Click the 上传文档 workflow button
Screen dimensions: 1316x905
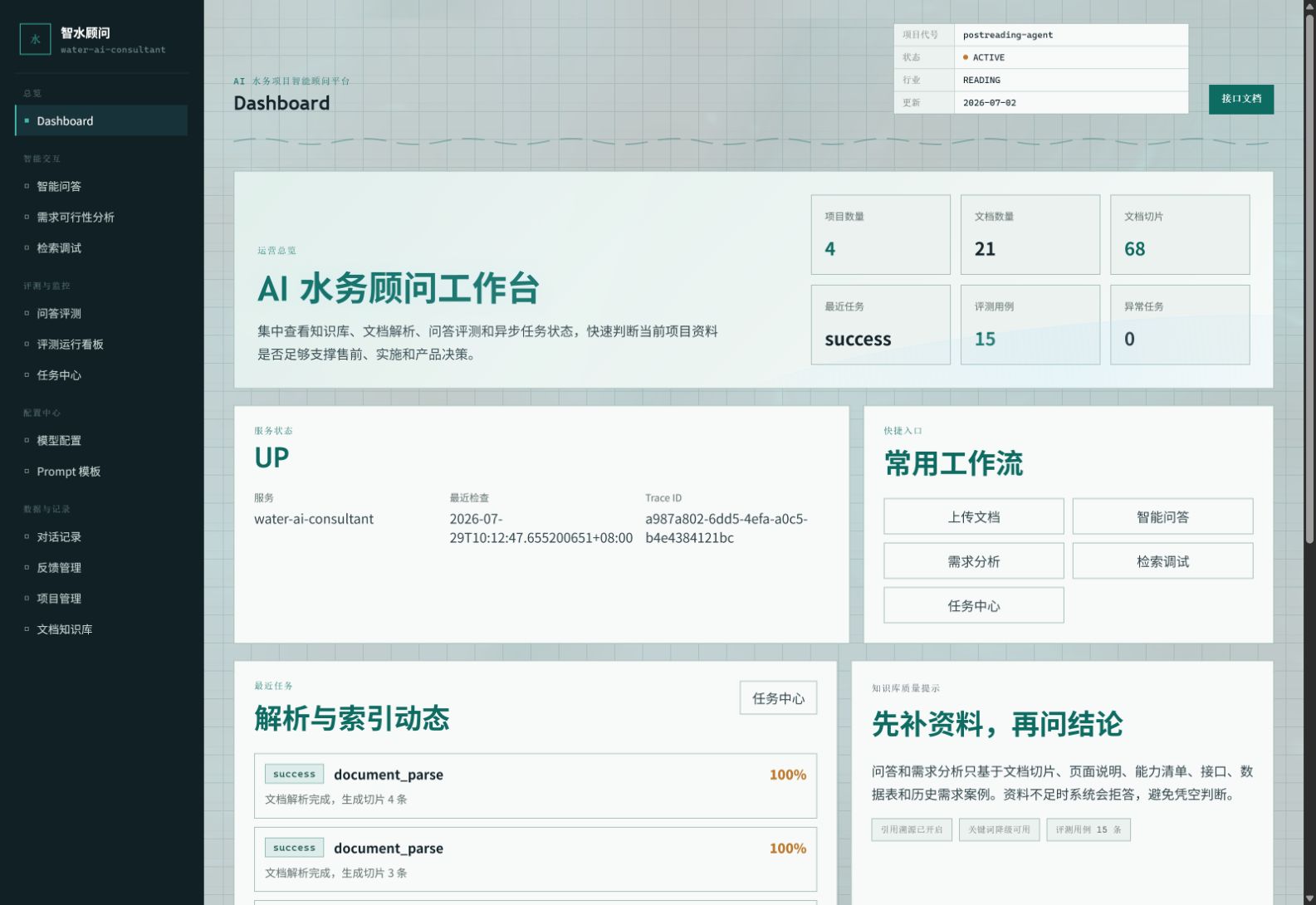coord(973,516)
